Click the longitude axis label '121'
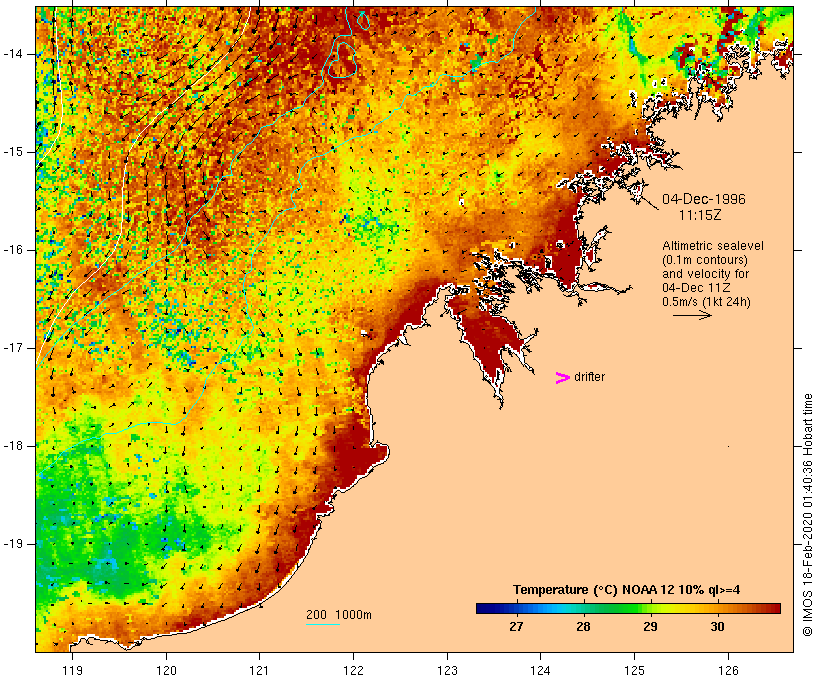Image resolution: width=820 pixels, height=680 pixels. [x=259, y=670]
